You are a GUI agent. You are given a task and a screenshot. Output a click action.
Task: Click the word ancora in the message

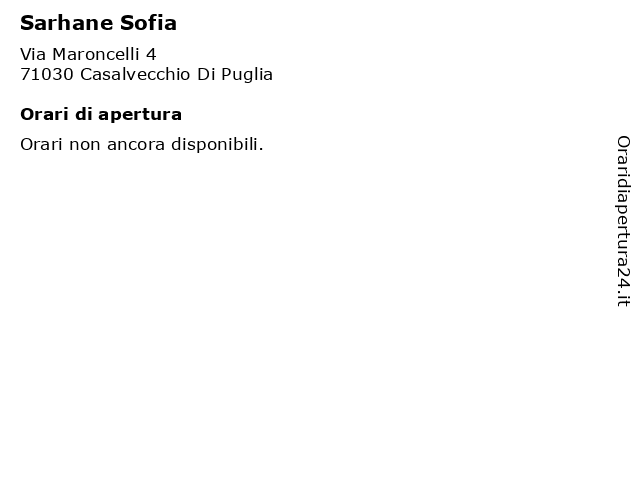point(136,145)
